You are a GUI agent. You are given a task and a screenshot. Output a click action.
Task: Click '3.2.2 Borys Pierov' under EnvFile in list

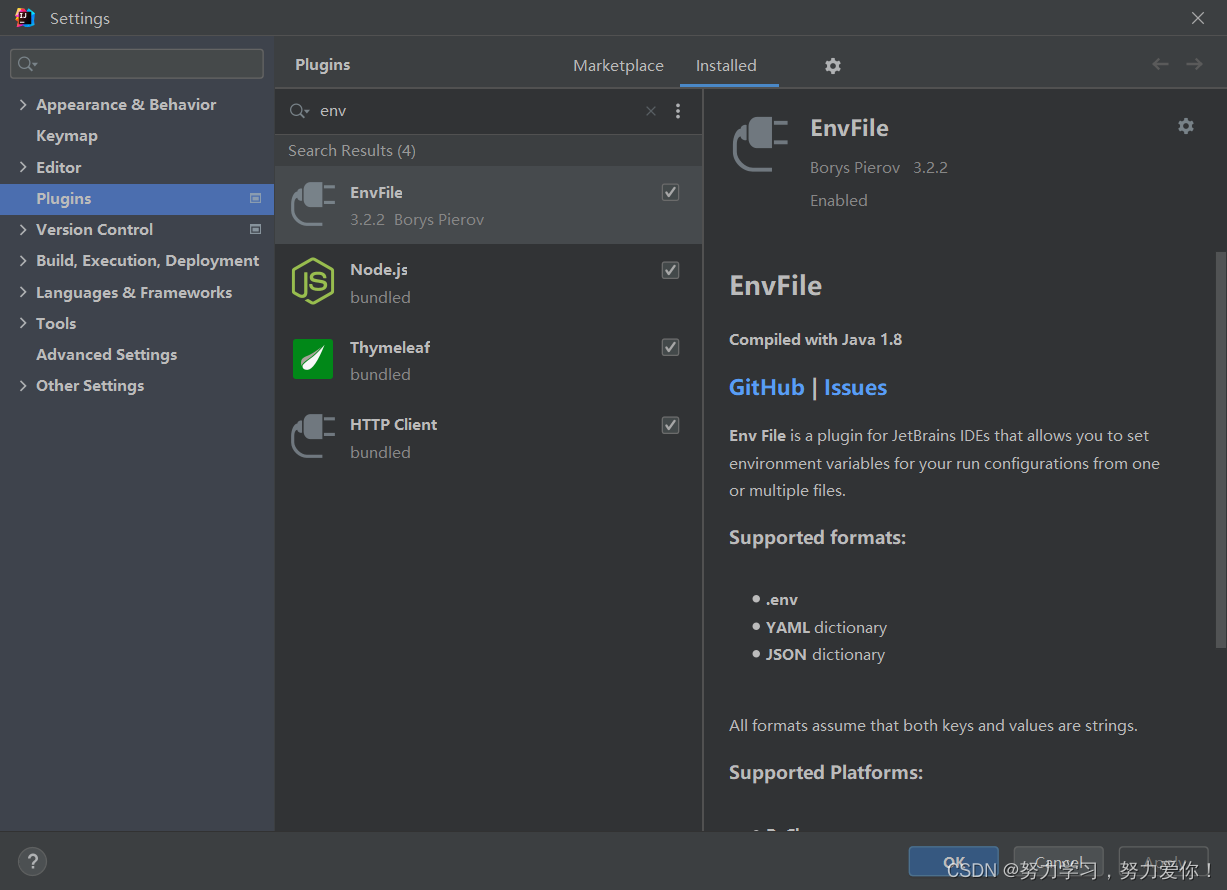click(x=417, y=219)
